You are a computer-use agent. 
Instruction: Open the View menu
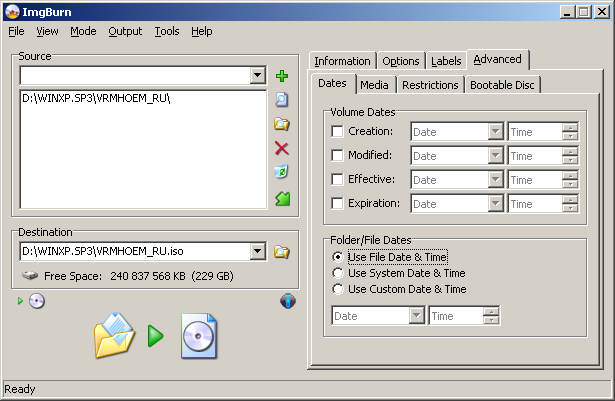coord(47,31)
